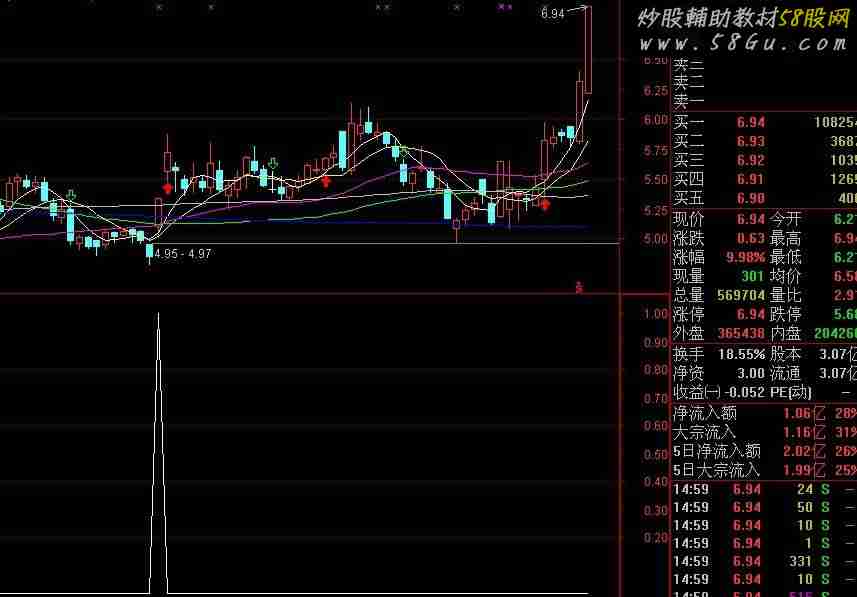Click the 5.00 price axis label
This screenshot has height=597, width=857.
[x=656, y=239]
